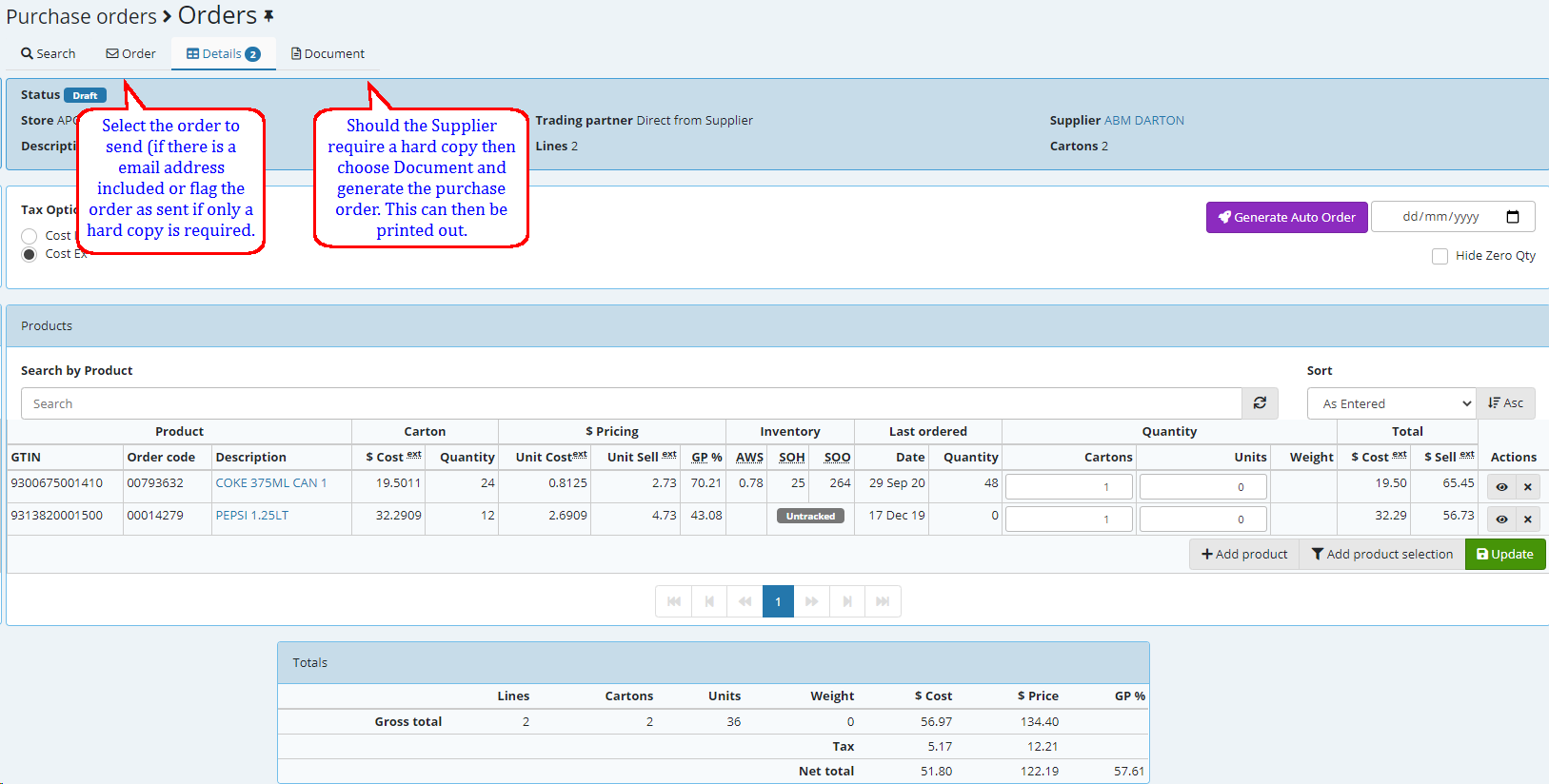This screenshot has height=784, width=1549.
Task: Click the green Update button
Action: click(1505, 555)
